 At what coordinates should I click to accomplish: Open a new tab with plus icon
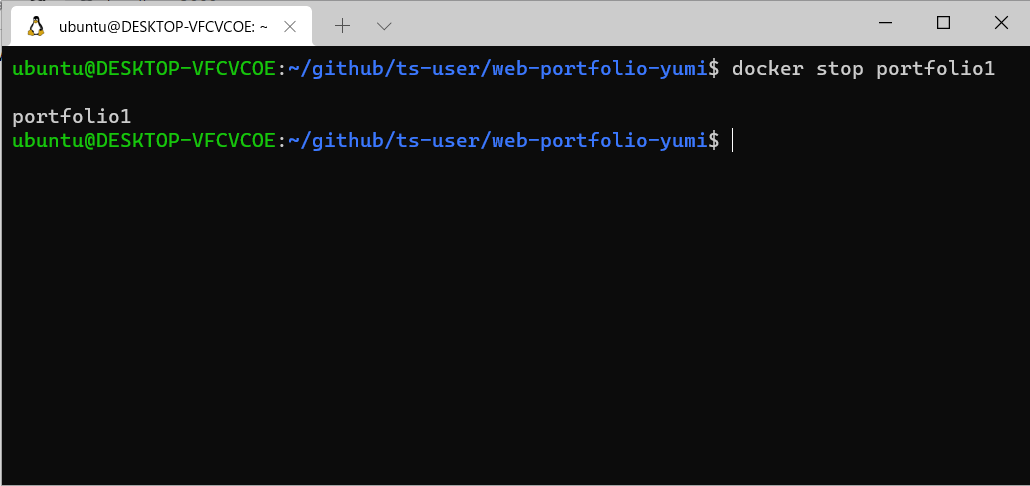pyautogui.click(x=342, y=26)
